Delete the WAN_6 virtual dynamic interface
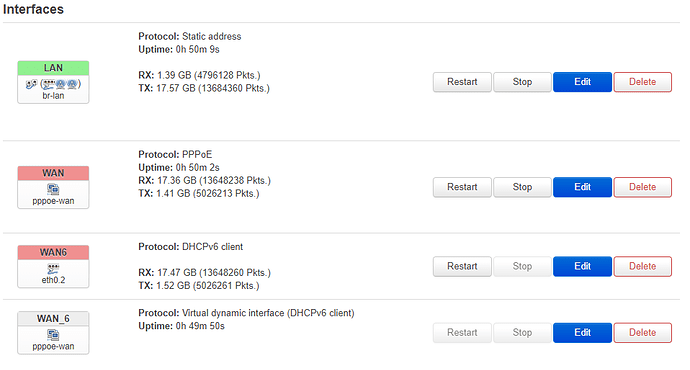The height and width of the screenshot is (370, 690). pyautogui.click(x=642, y=333)
